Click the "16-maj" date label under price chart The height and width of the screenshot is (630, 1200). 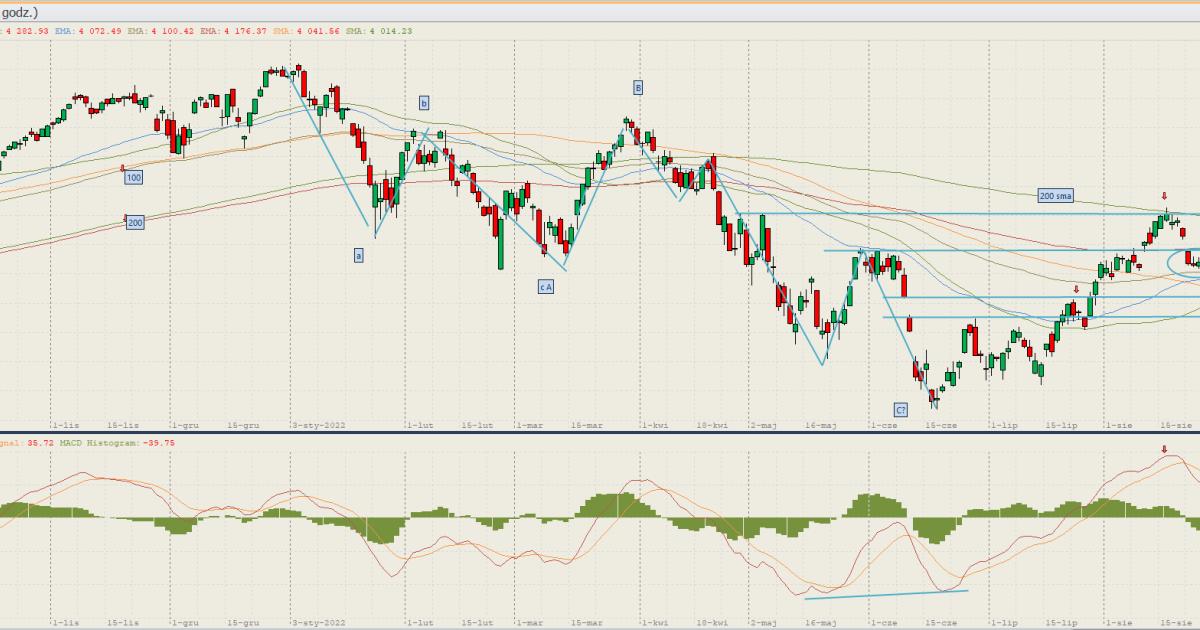[820, 425]
